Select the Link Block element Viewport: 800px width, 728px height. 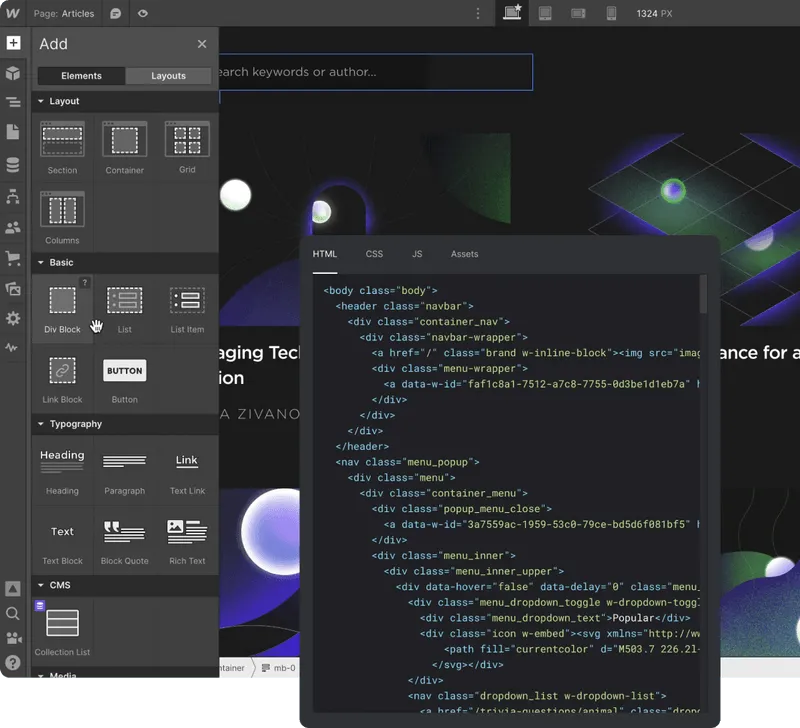62,379
